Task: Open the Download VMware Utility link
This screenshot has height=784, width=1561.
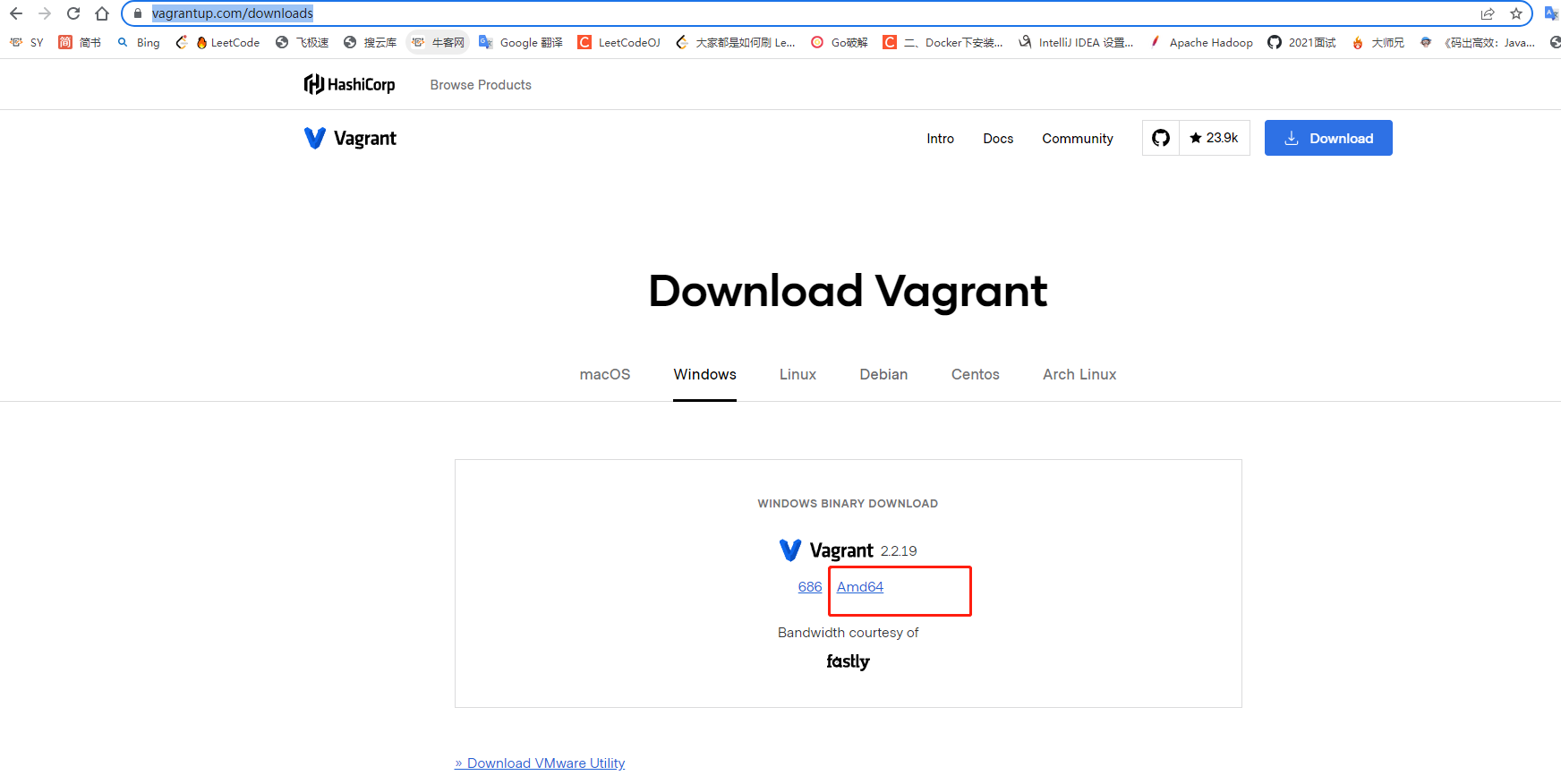Action: pyautogui.click(x=540, y=763)
